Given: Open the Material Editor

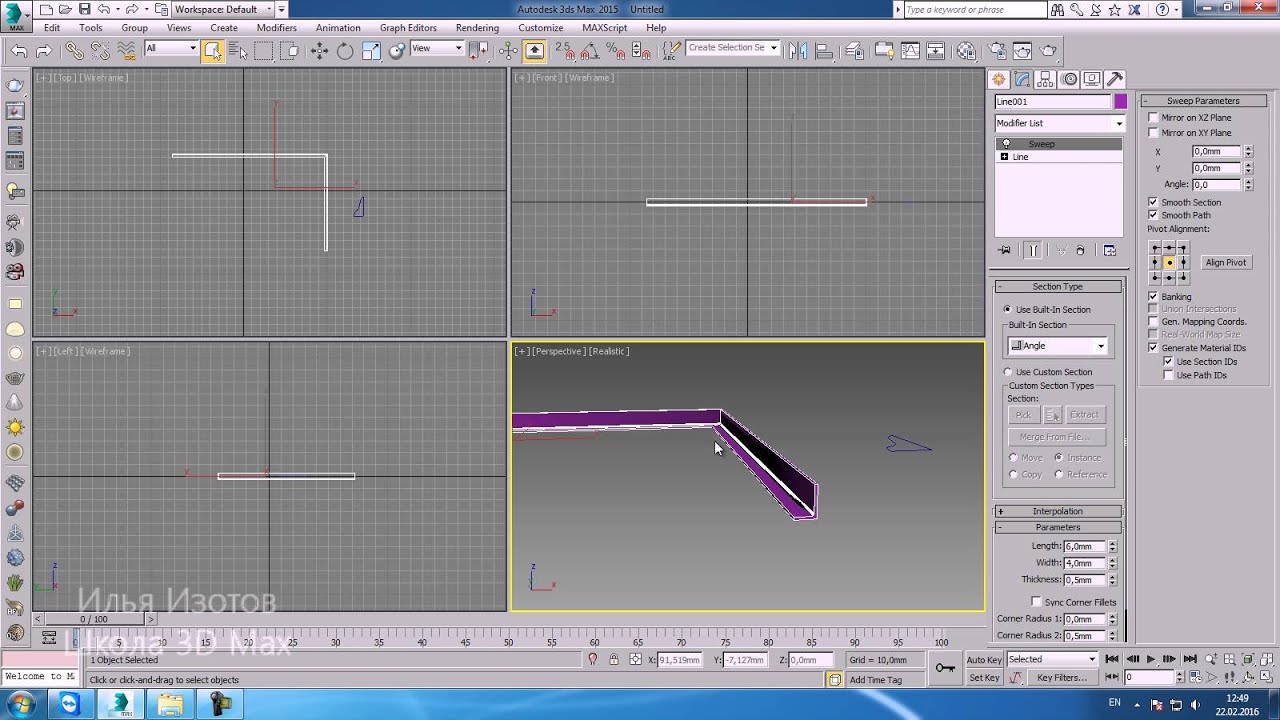Looking at the screenshot, I should (966, 51).
